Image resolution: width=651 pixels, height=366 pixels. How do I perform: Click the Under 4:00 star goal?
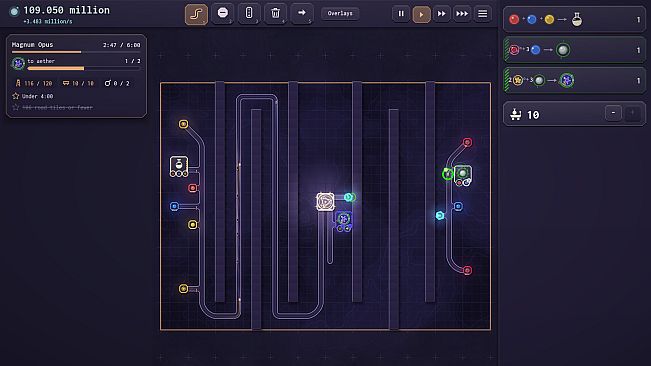pyautogui.click(x=33, y=96)
